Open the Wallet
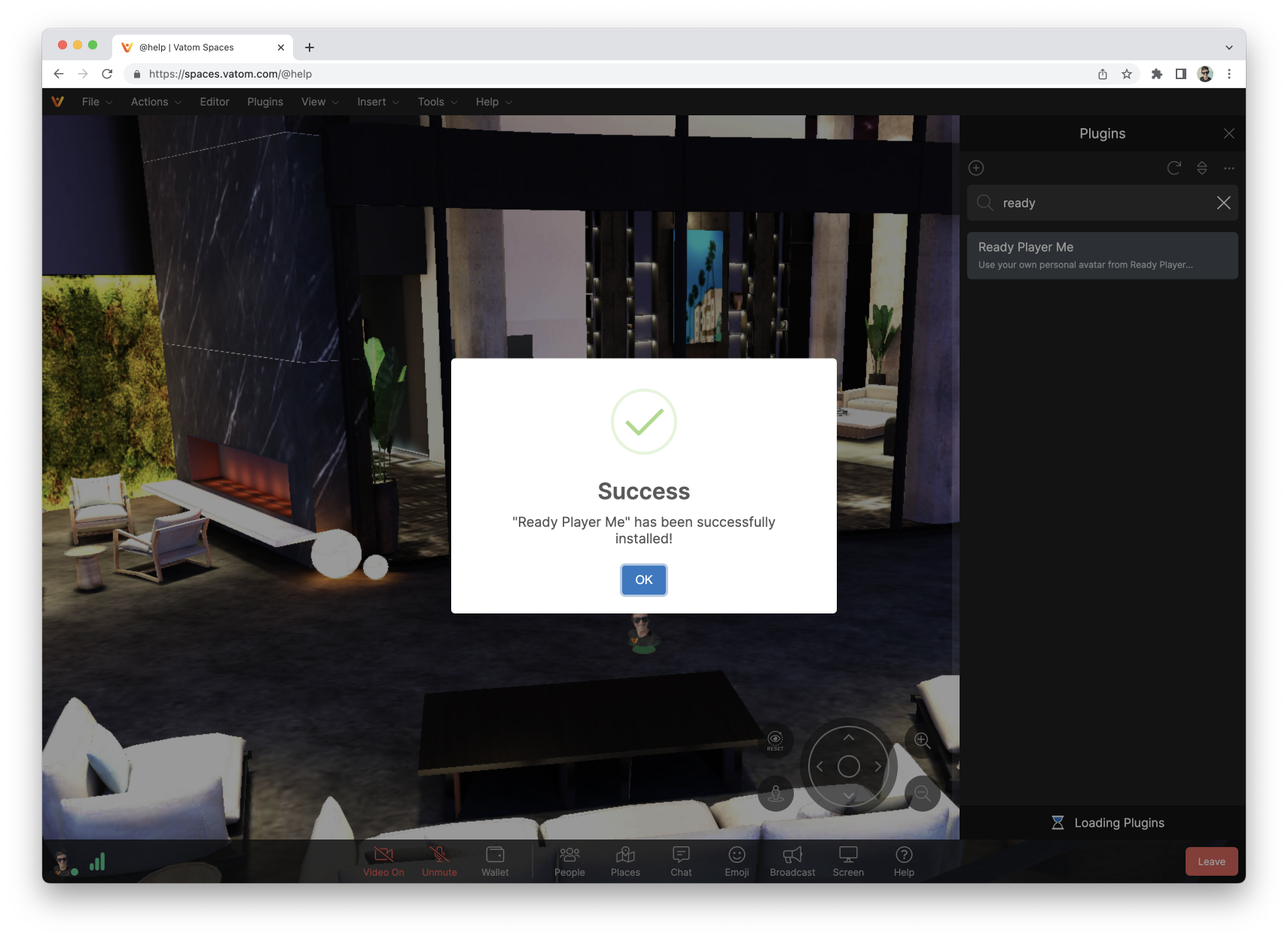Image resolution: width=1288 pixels, height=939 pixels. click(495, 861)
